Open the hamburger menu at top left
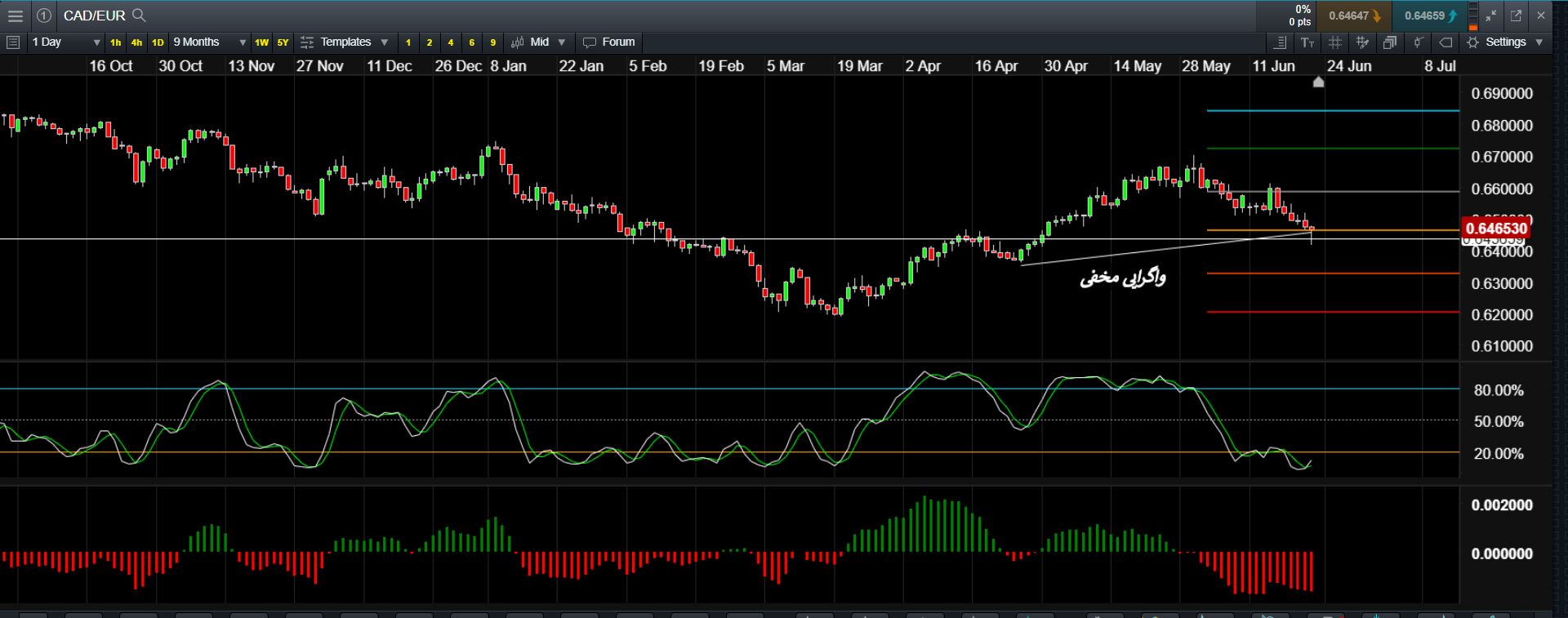This screenshot has height=618, width=1568. pos(15,16)
